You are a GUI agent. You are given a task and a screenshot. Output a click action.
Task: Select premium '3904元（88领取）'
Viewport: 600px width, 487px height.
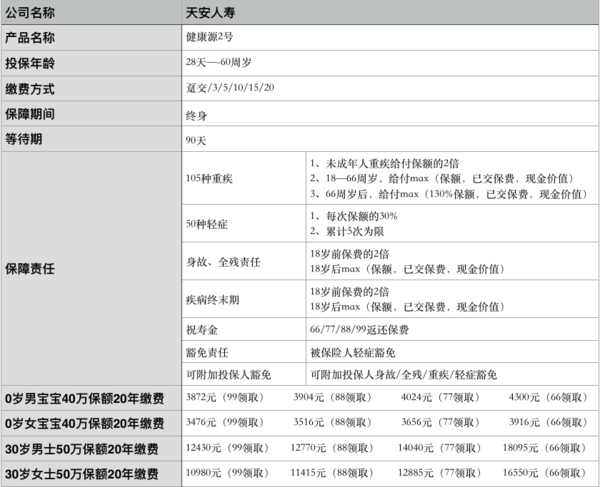[333, 397]
